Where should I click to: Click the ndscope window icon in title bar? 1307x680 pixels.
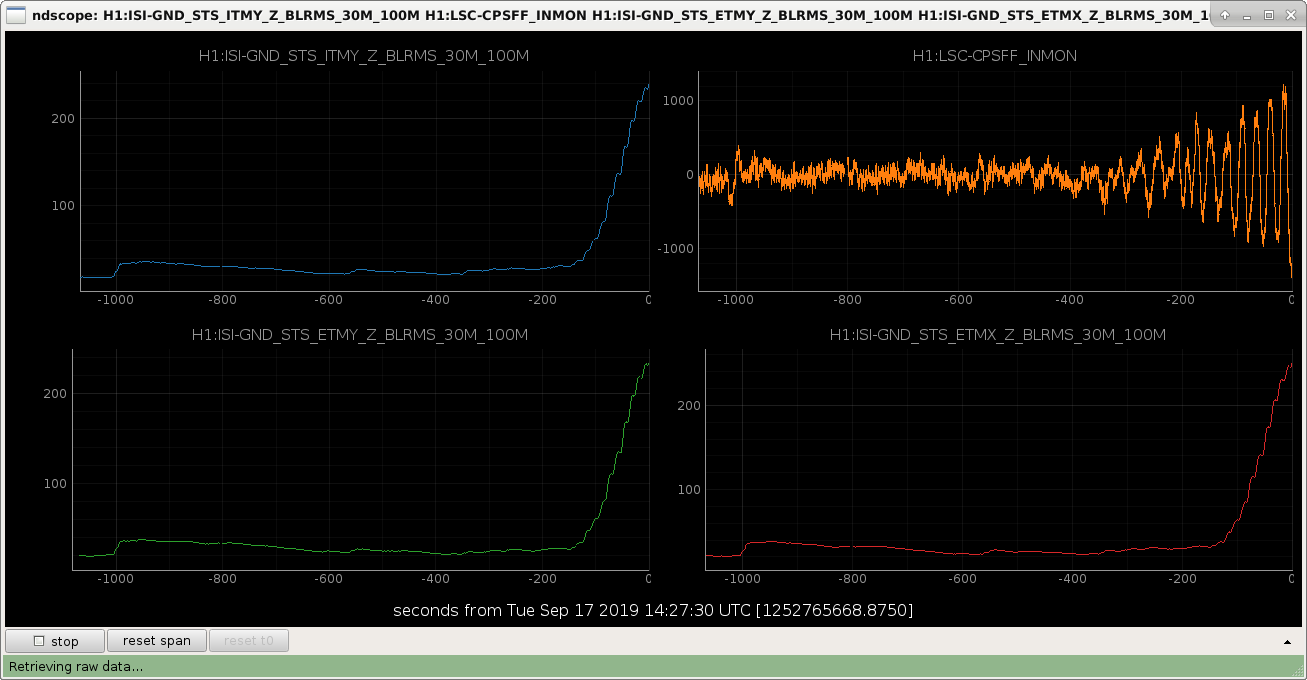coord(17,15)
